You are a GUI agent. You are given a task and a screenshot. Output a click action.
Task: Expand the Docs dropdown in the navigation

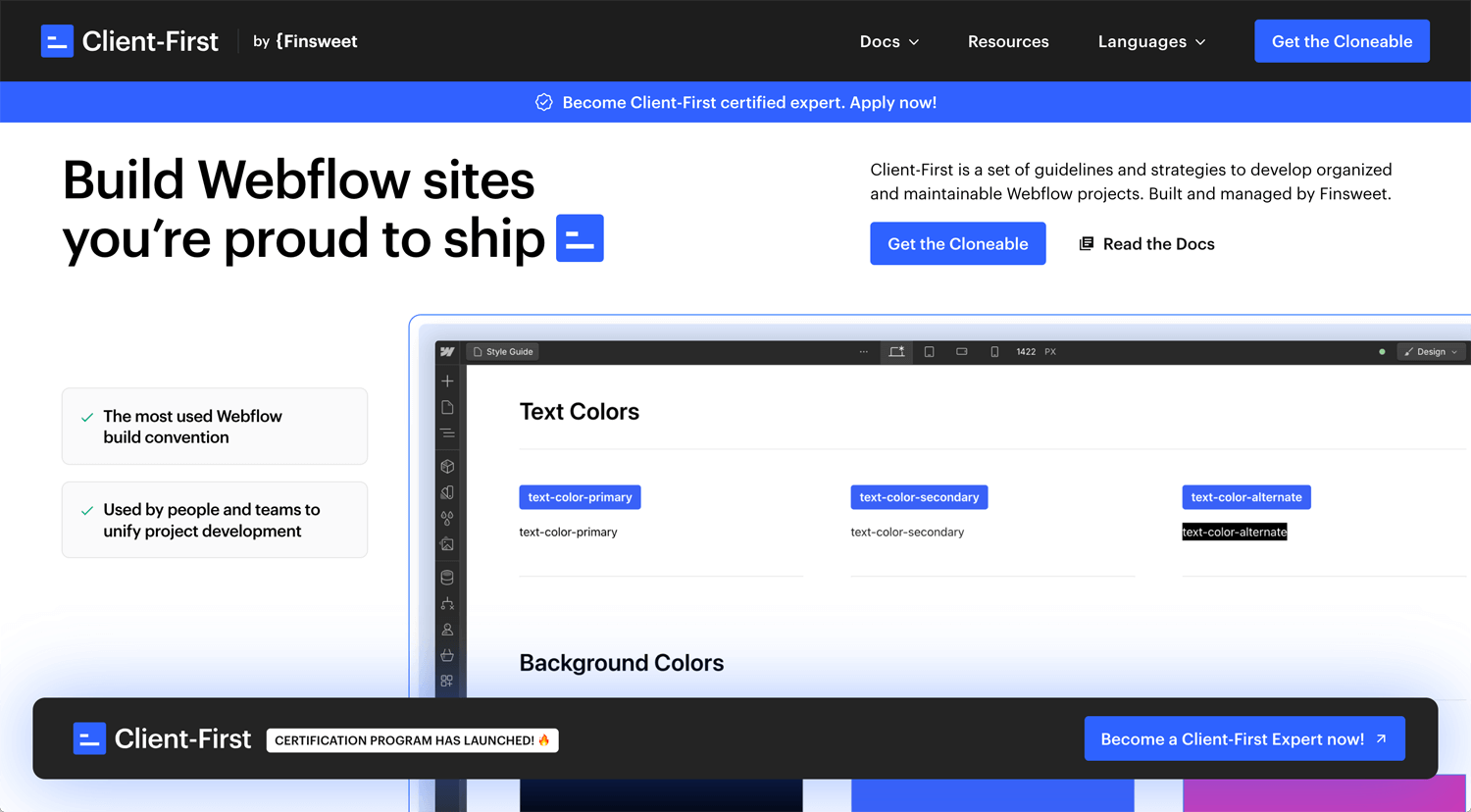coord(888,41)
